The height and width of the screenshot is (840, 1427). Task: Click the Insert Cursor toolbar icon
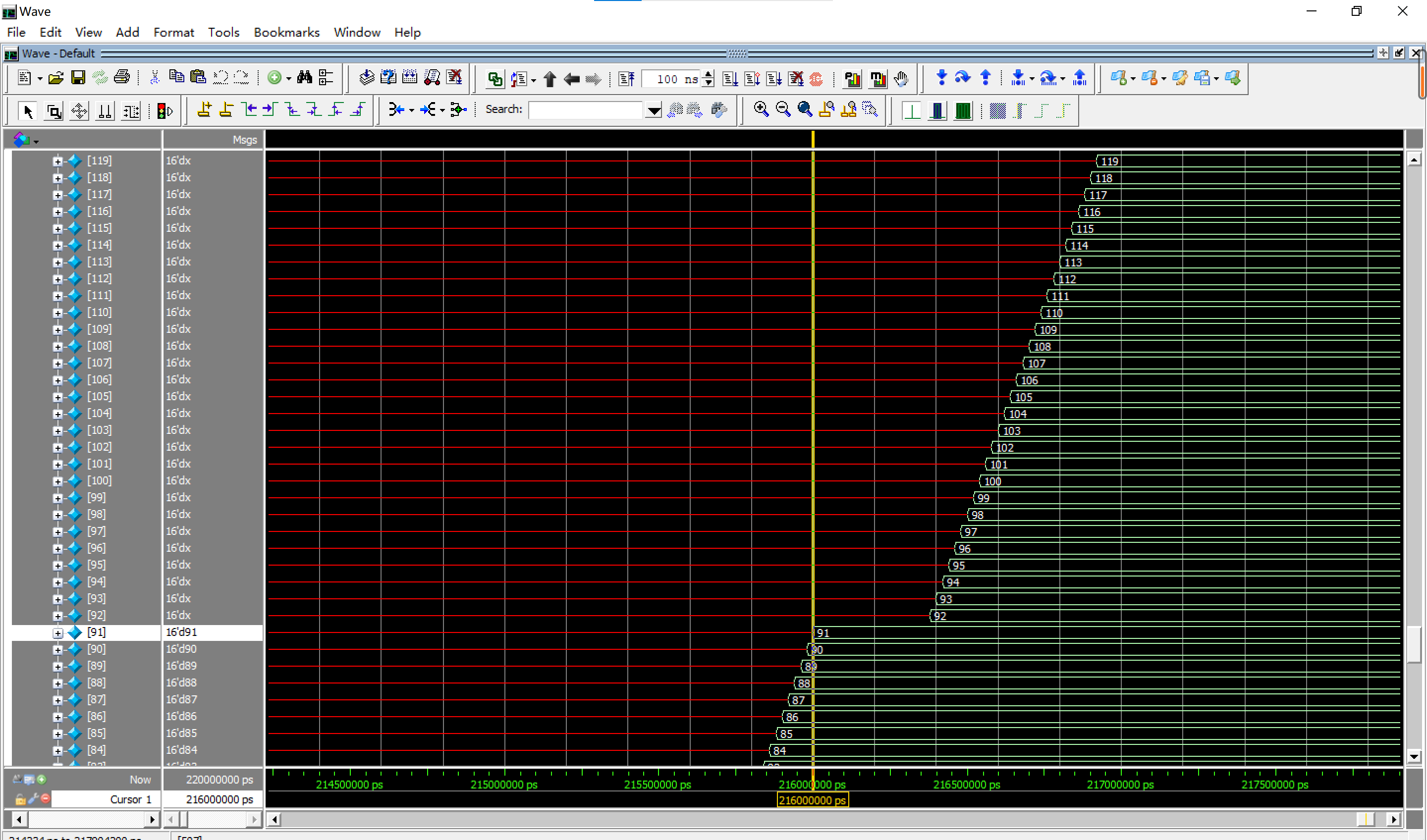click(205, 110)
